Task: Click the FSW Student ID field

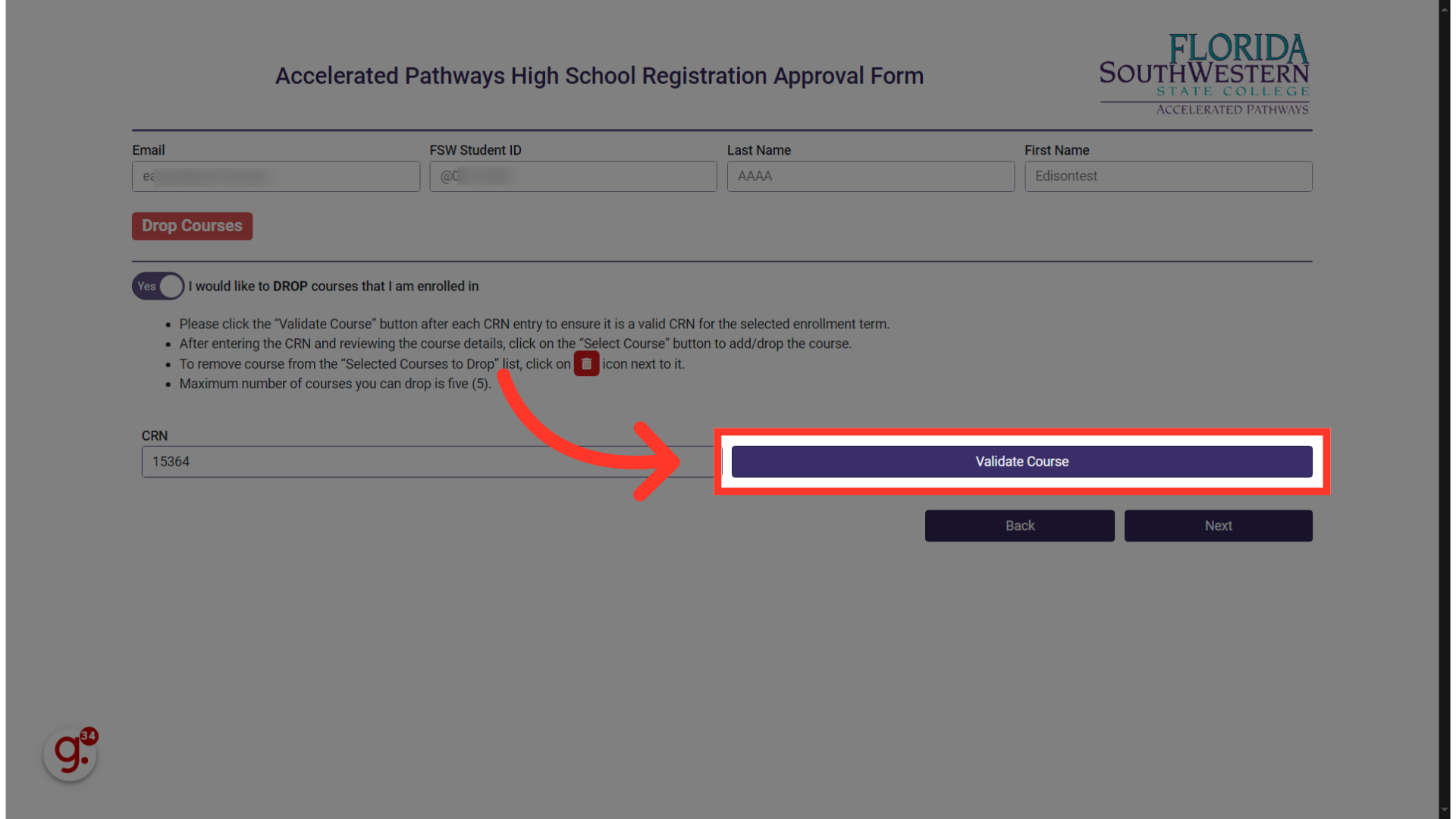Action: click(x=572, y=176)
